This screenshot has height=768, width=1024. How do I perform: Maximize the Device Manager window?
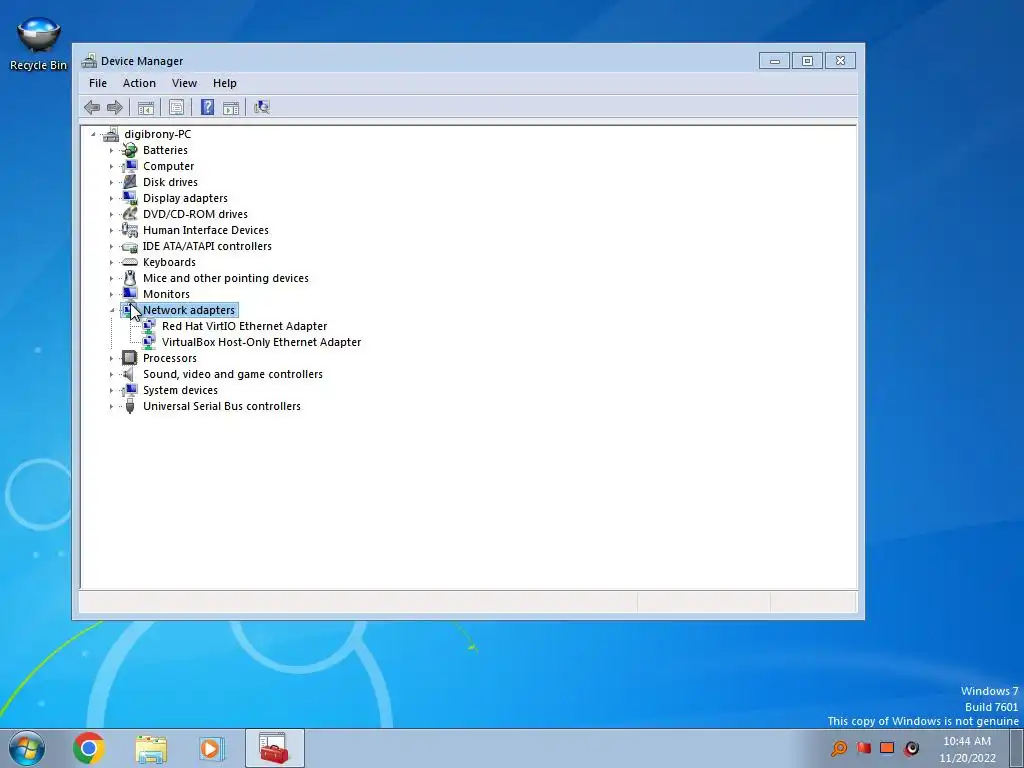(807, 61)
